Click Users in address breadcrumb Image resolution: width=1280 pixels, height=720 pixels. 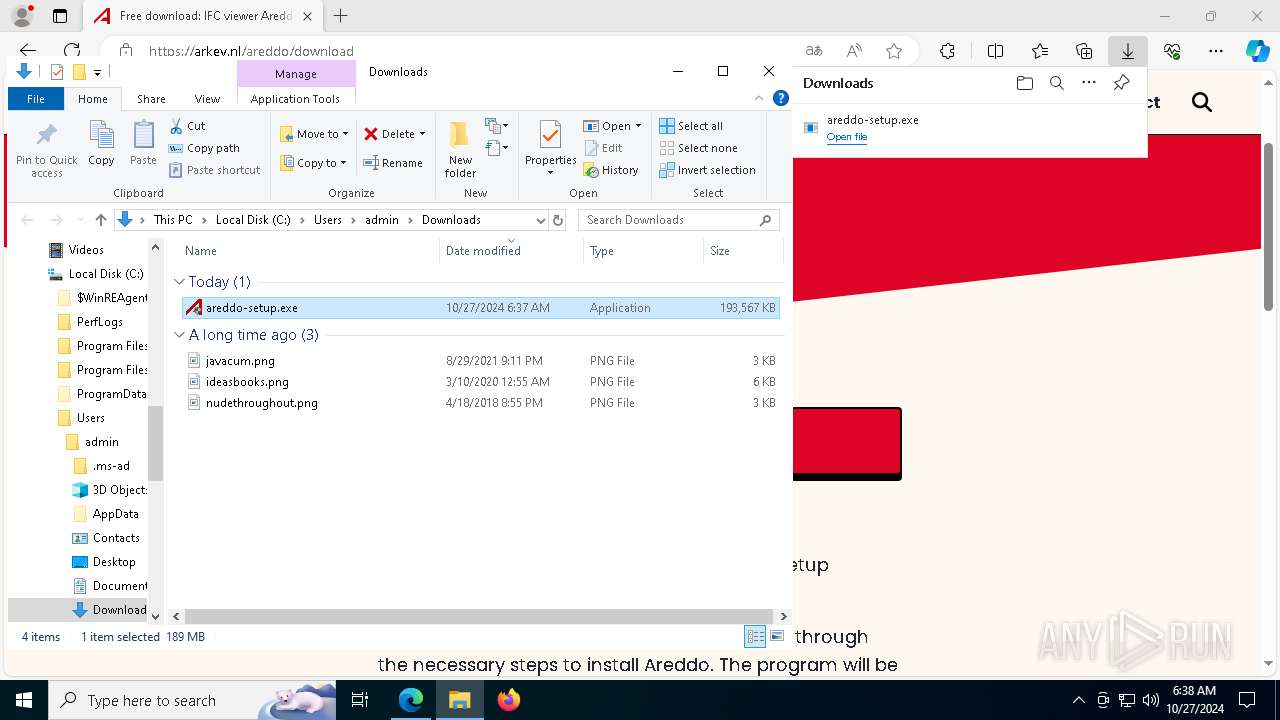[x=328, y=220]
